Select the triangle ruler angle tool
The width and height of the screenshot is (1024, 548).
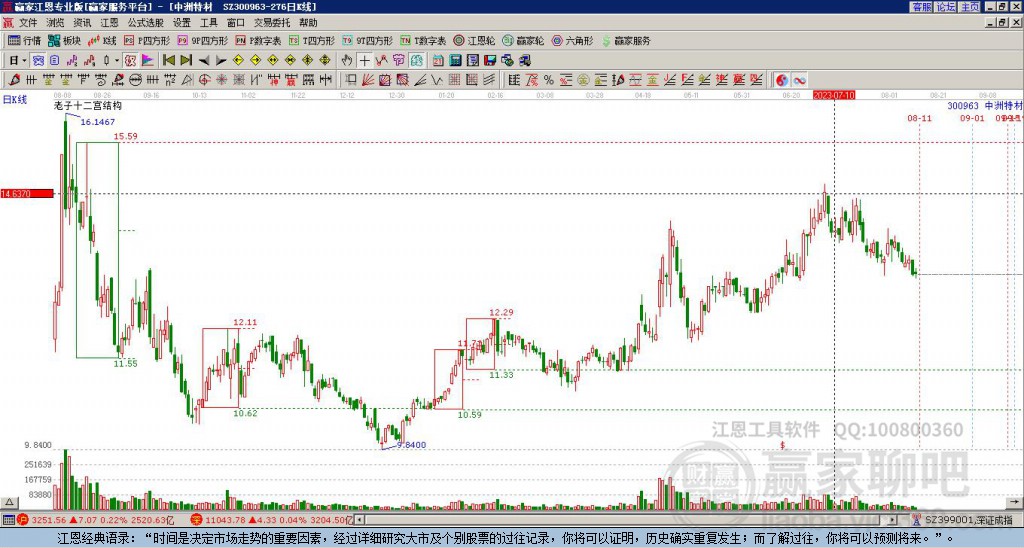[x=187, y=80]
